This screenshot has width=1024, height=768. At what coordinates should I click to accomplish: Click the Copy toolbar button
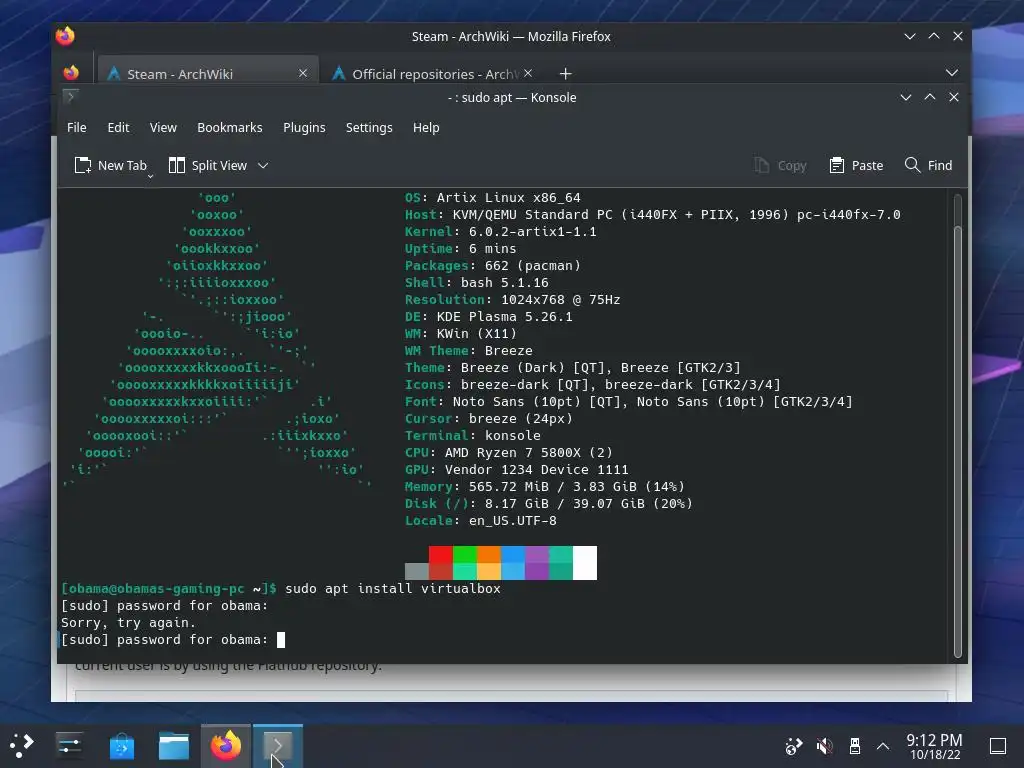(x=780, y=165)
